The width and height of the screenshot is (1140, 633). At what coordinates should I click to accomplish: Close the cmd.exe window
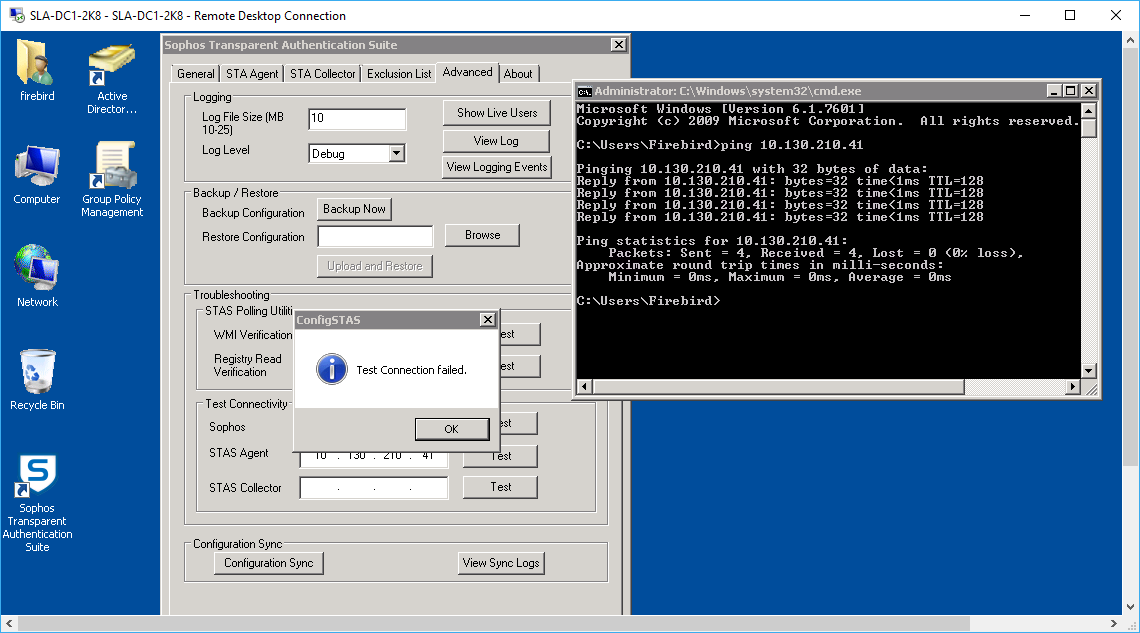point(1088,91)
